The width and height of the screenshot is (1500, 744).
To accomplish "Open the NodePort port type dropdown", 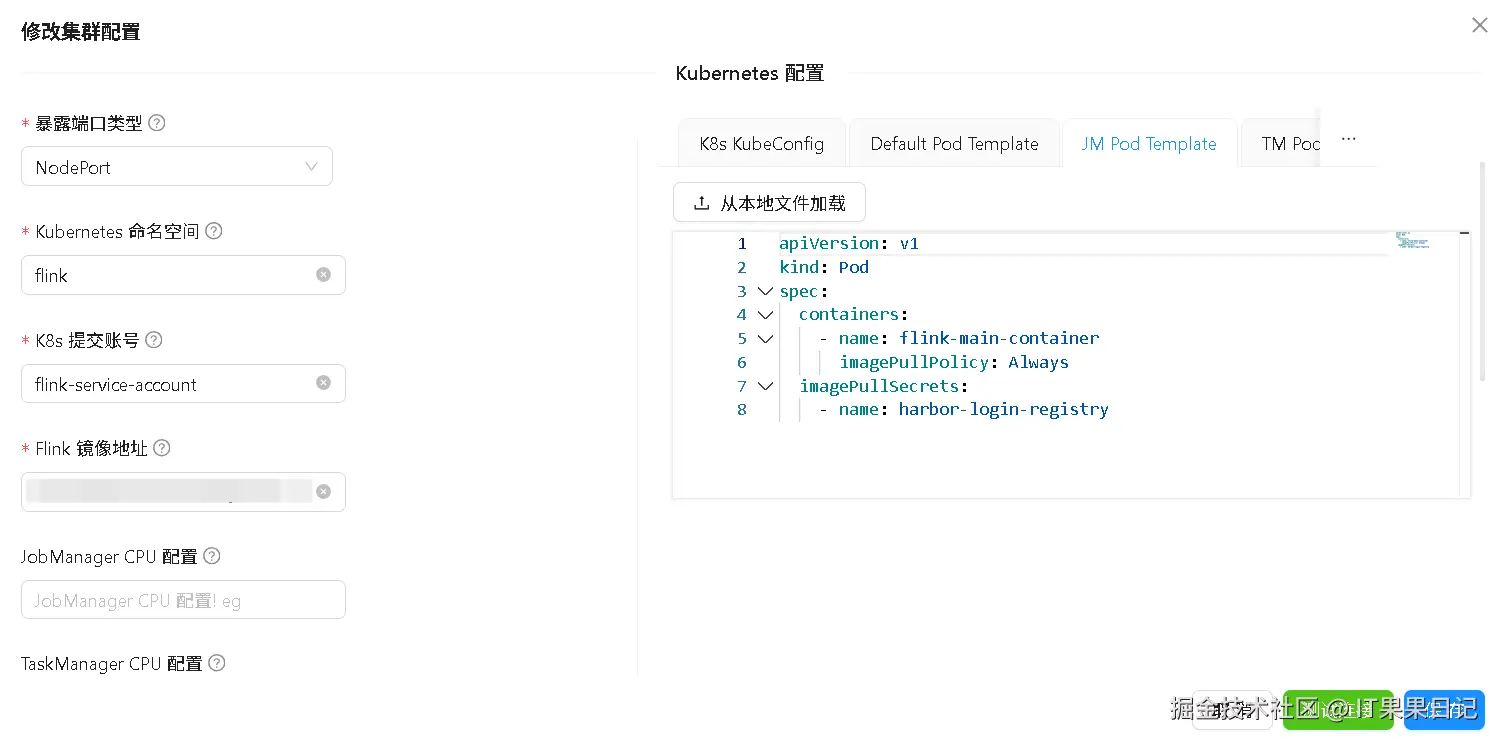I will pos(177,167).
